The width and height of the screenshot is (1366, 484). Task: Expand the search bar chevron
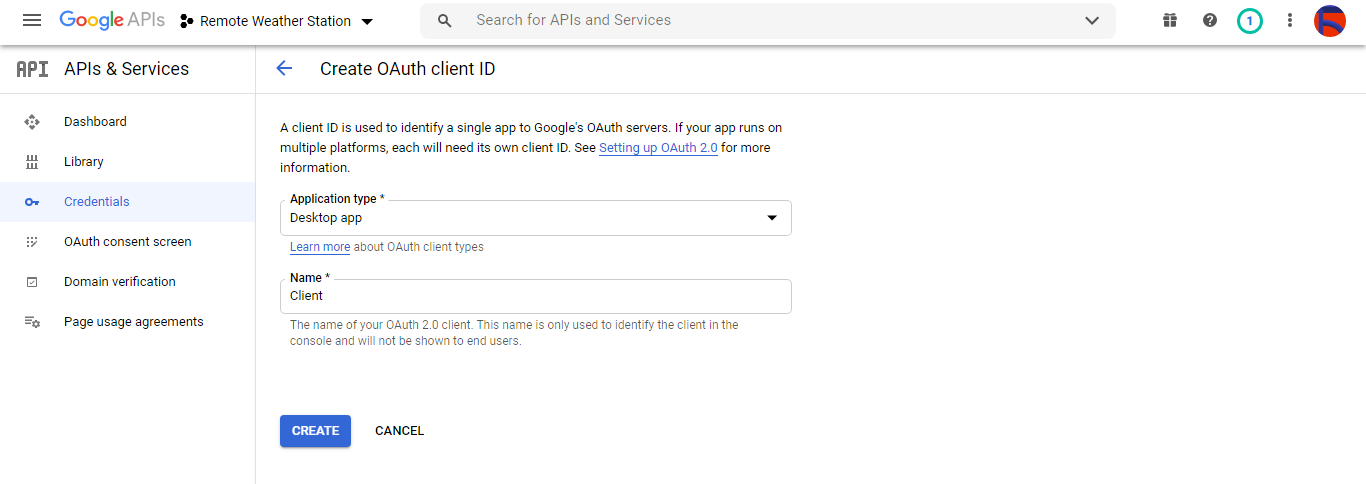1092,21
